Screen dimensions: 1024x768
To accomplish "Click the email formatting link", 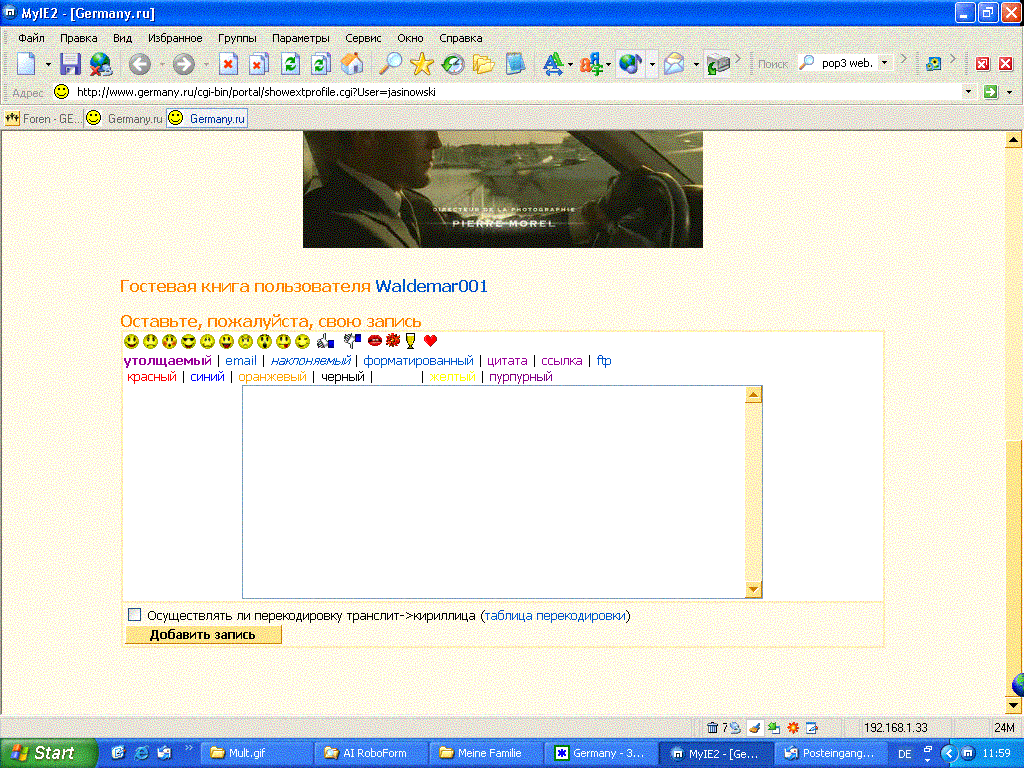I will coord(241,360).
